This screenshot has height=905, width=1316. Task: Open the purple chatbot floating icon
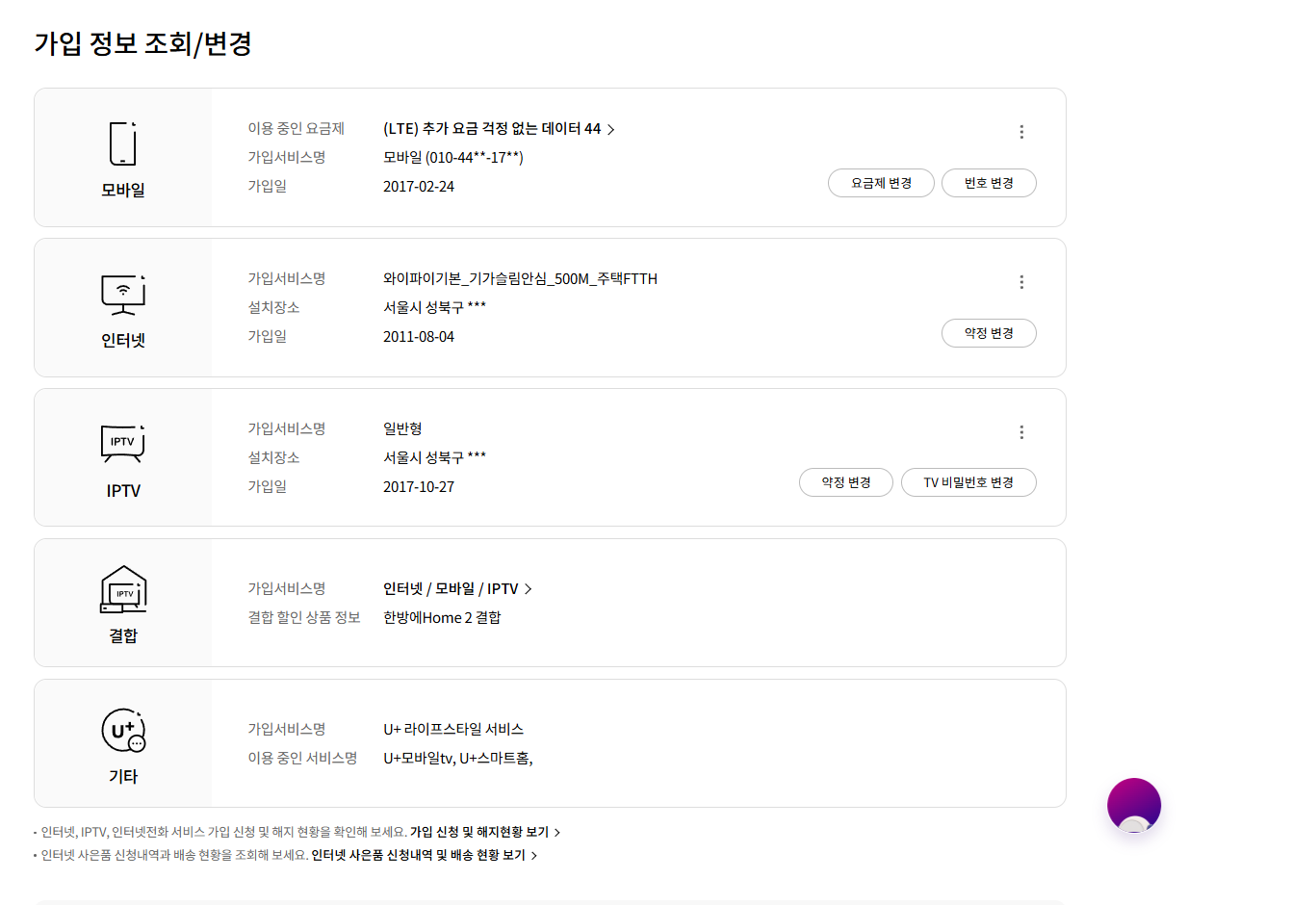[1134, 805]
